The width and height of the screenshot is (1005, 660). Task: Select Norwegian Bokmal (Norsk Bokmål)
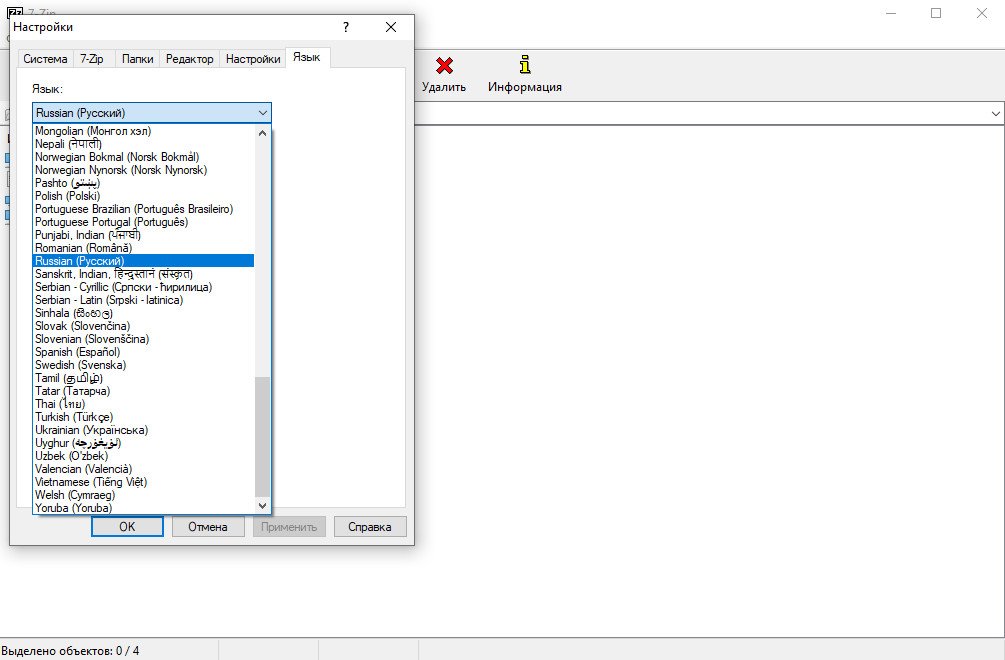click(x=144, y=157)
